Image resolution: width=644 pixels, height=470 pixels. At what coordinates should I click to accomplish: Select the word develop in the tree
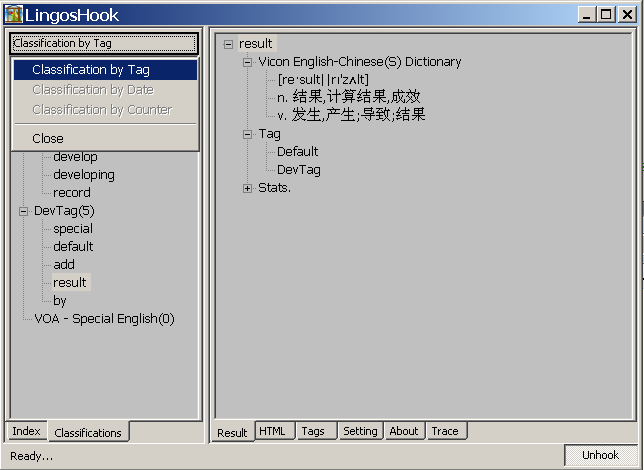[x=75, y=157]
